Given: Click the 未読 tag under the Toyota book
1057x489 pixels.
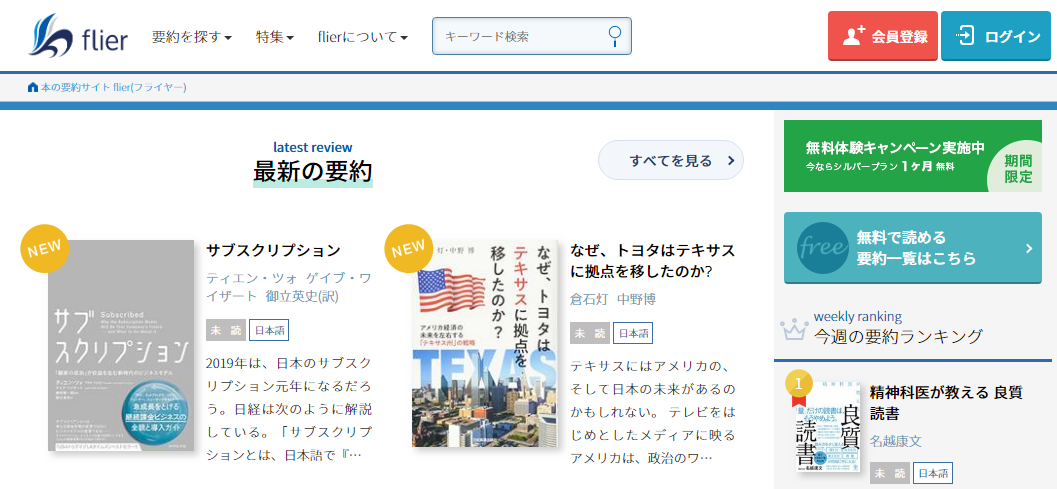Looking at the screenshot, I should pos(590,333).
